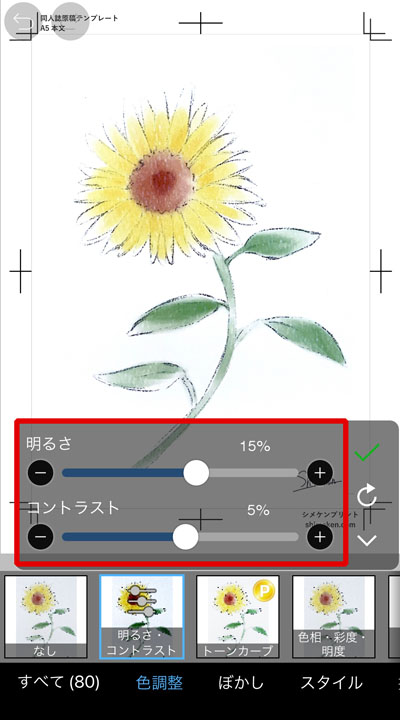Collapse the filter panel with down chevron
The height and width of the screenshot is (720, 400).
[366, 540]
